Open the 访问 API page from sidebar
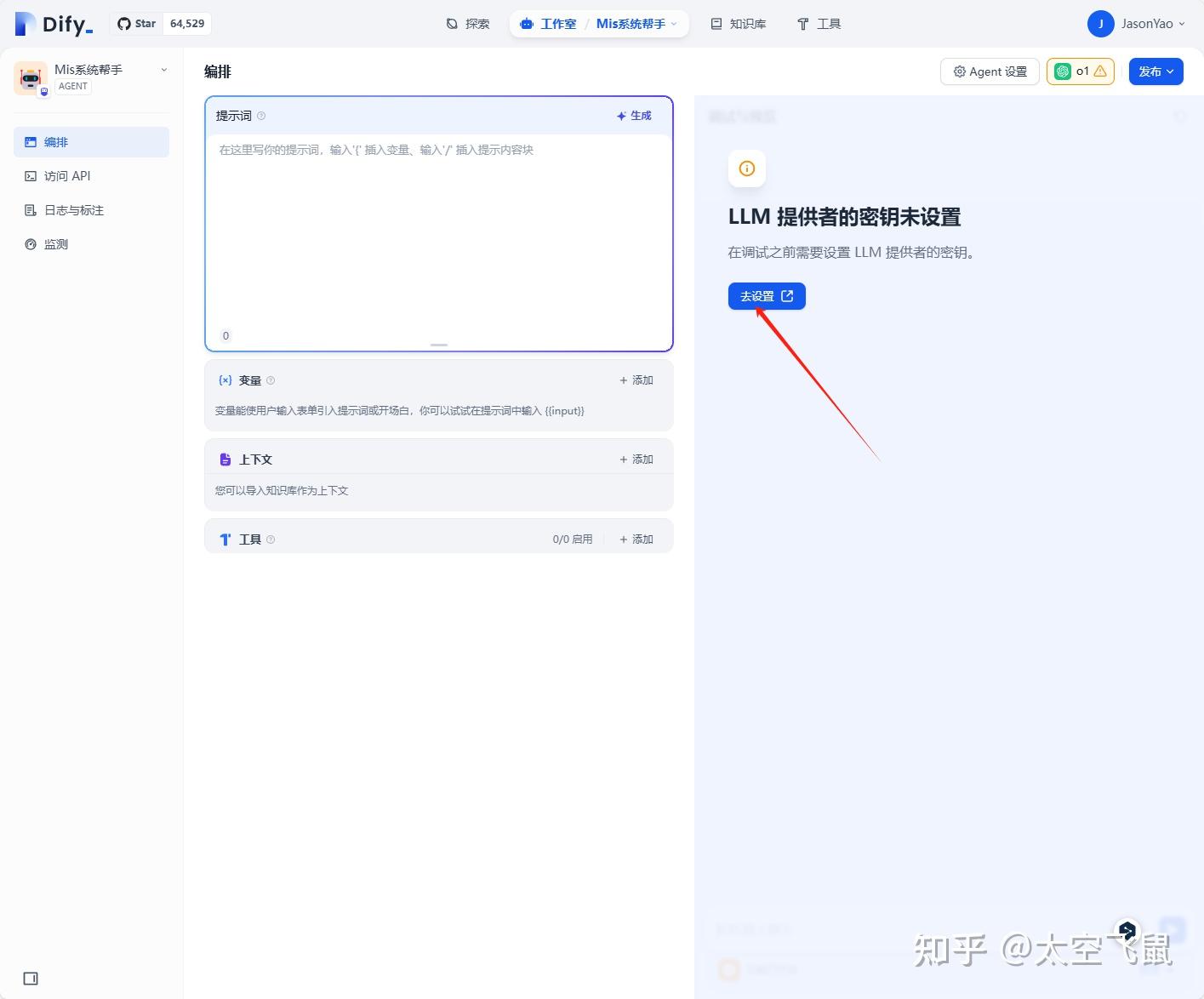Screen dimensions: 1204x999 (68, 175)
